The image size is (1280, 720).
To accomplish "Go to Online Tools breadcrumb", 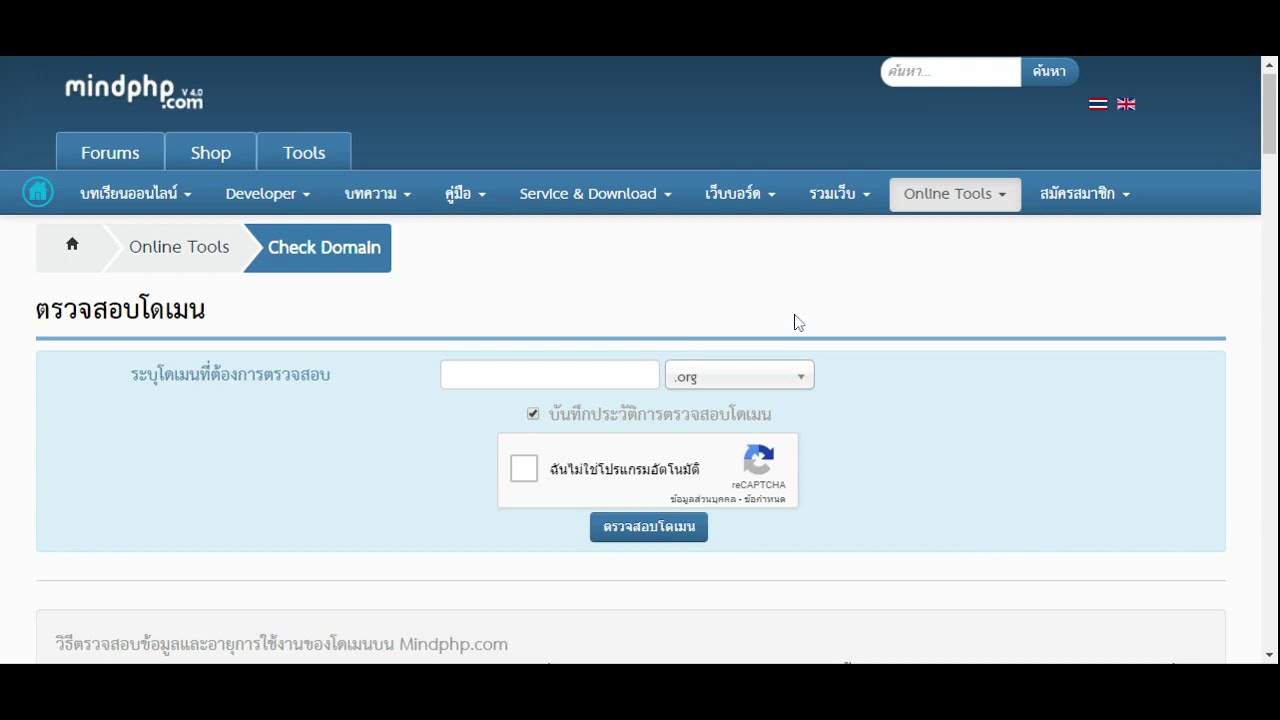I will (x=179, y=247).
